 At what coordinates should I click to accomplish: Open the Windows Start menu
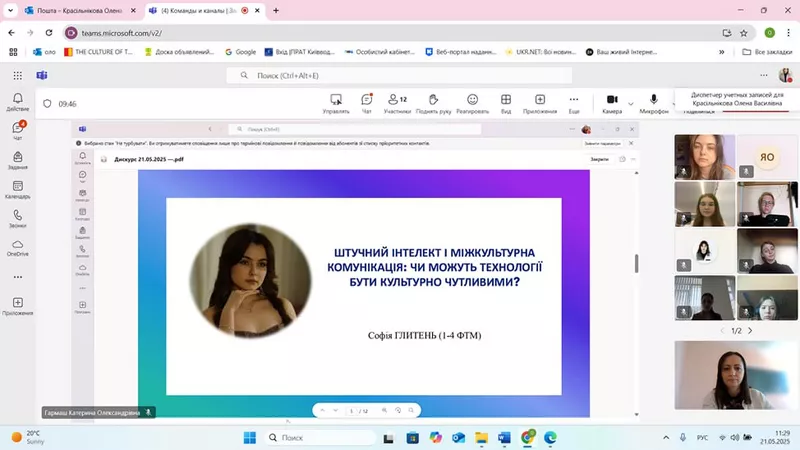coord(249,438)
